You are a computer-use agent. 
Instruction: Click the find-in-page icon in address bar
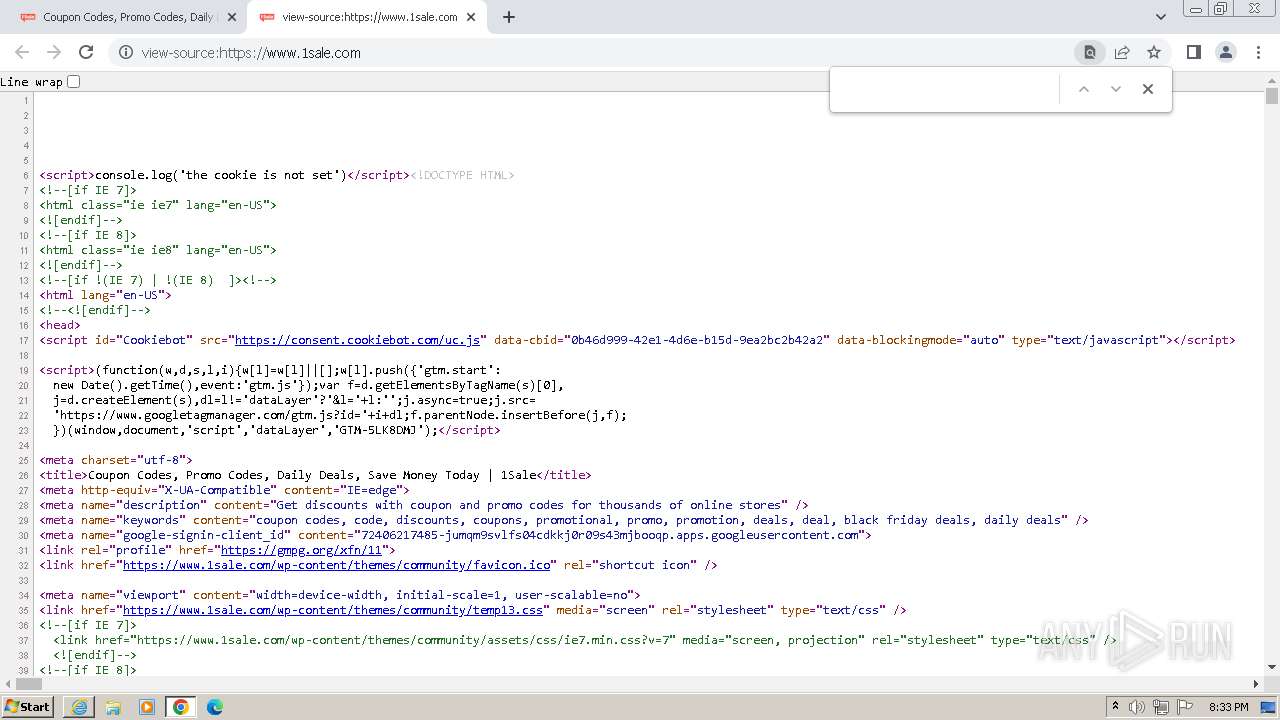1090,52
